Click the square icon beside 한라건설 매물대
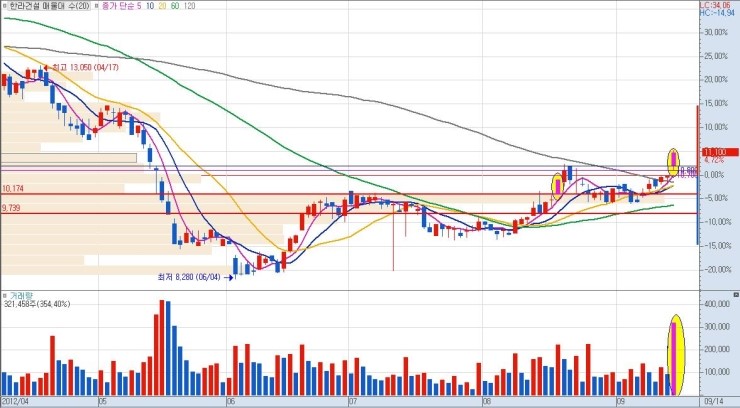Image resolution: width=740 pixels, height=408 pixels. [4, 5]
